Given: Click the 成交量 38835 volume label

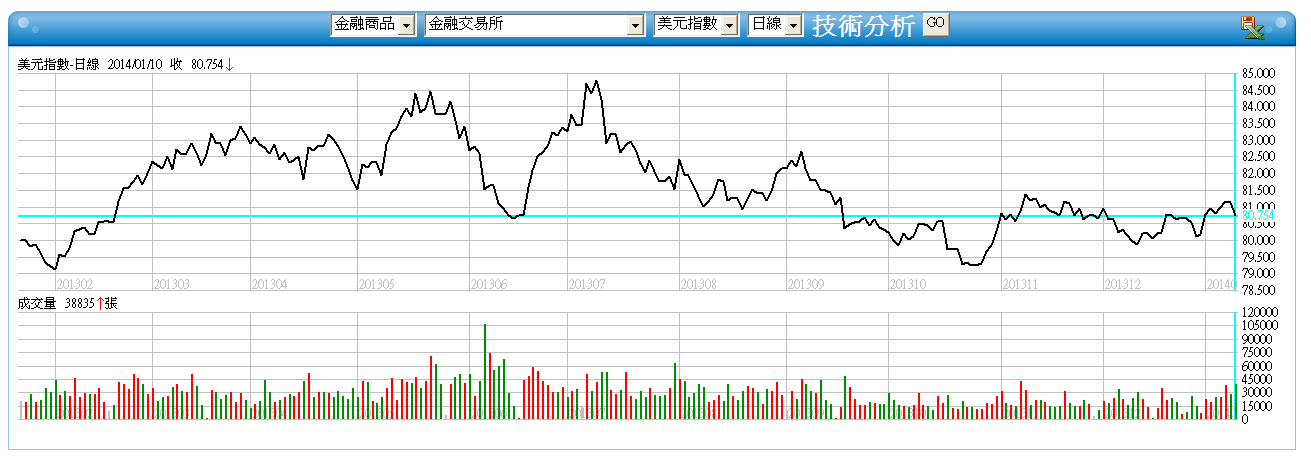Looking at the screenshot, I should (x=67, y=302).
